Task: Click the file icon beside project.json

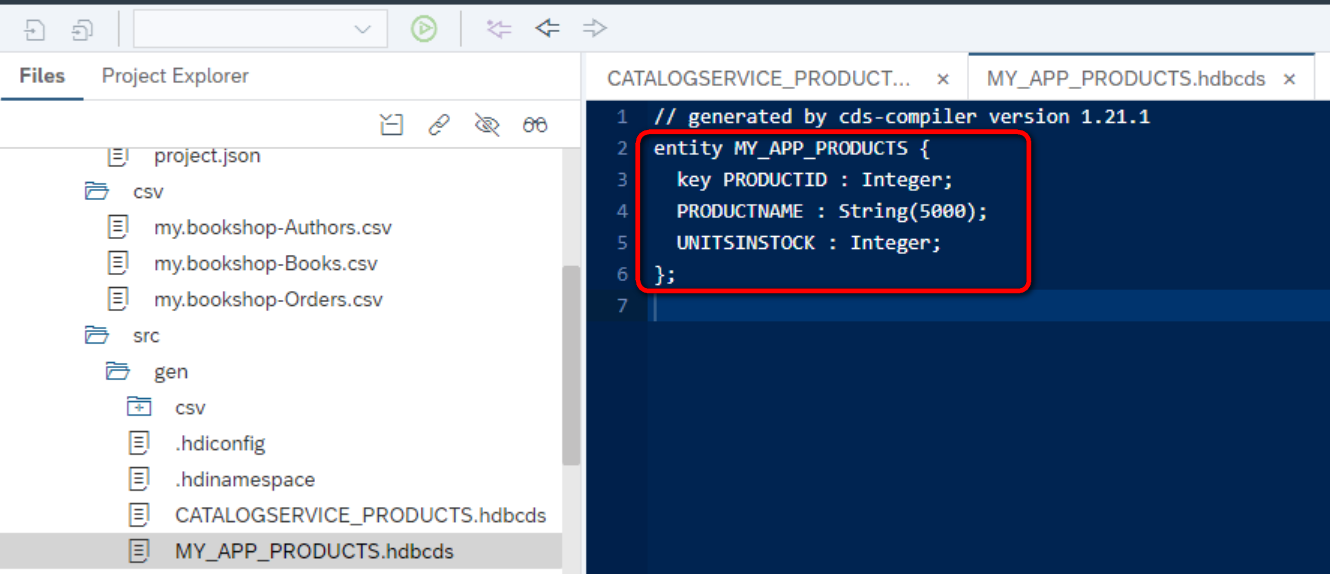Action: coord(118,156)
